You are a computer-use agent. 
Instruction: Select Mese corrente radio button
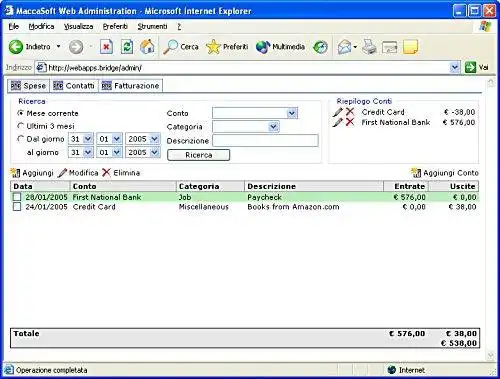coord(21,113)
